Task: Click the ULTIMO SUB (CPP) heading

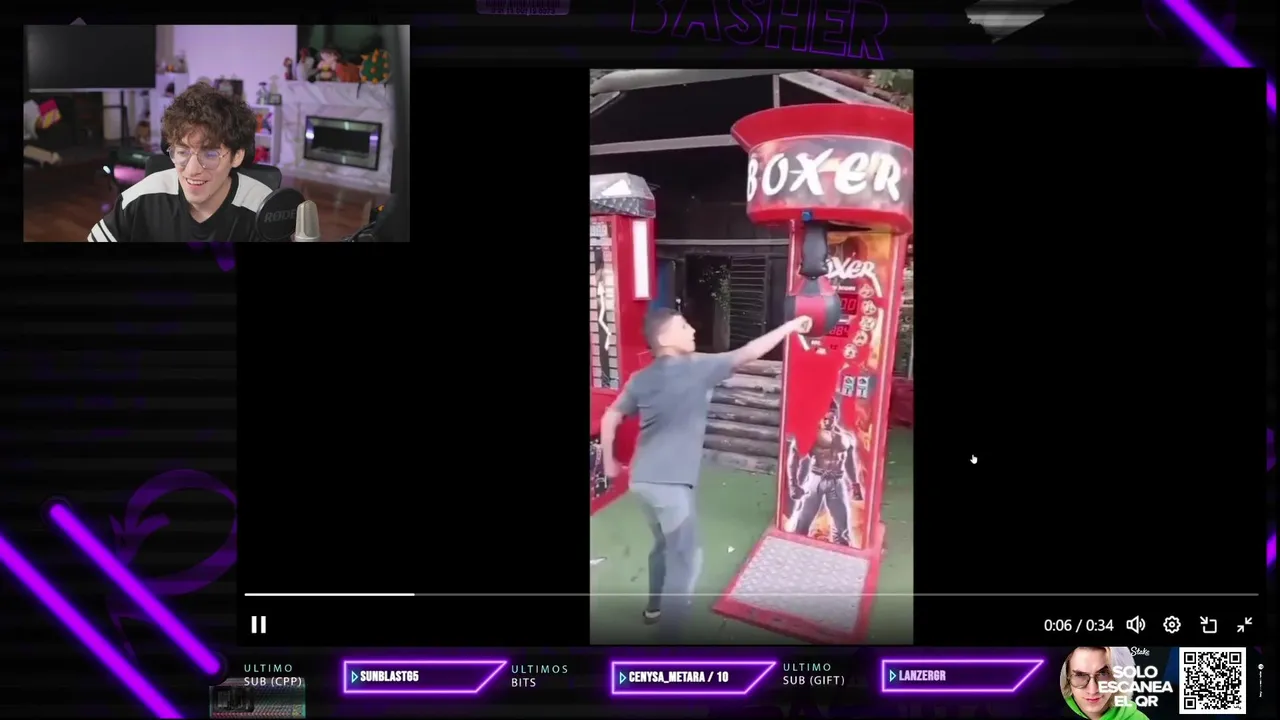Action: pyautogui.click(x=272, y=675)
